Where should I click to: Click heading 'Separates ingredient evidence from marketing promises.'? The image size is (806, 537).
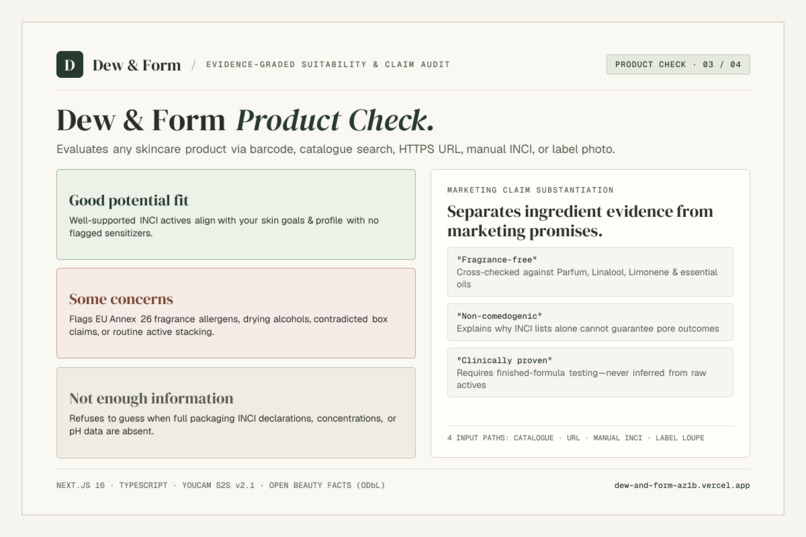[x=580, y=221]
